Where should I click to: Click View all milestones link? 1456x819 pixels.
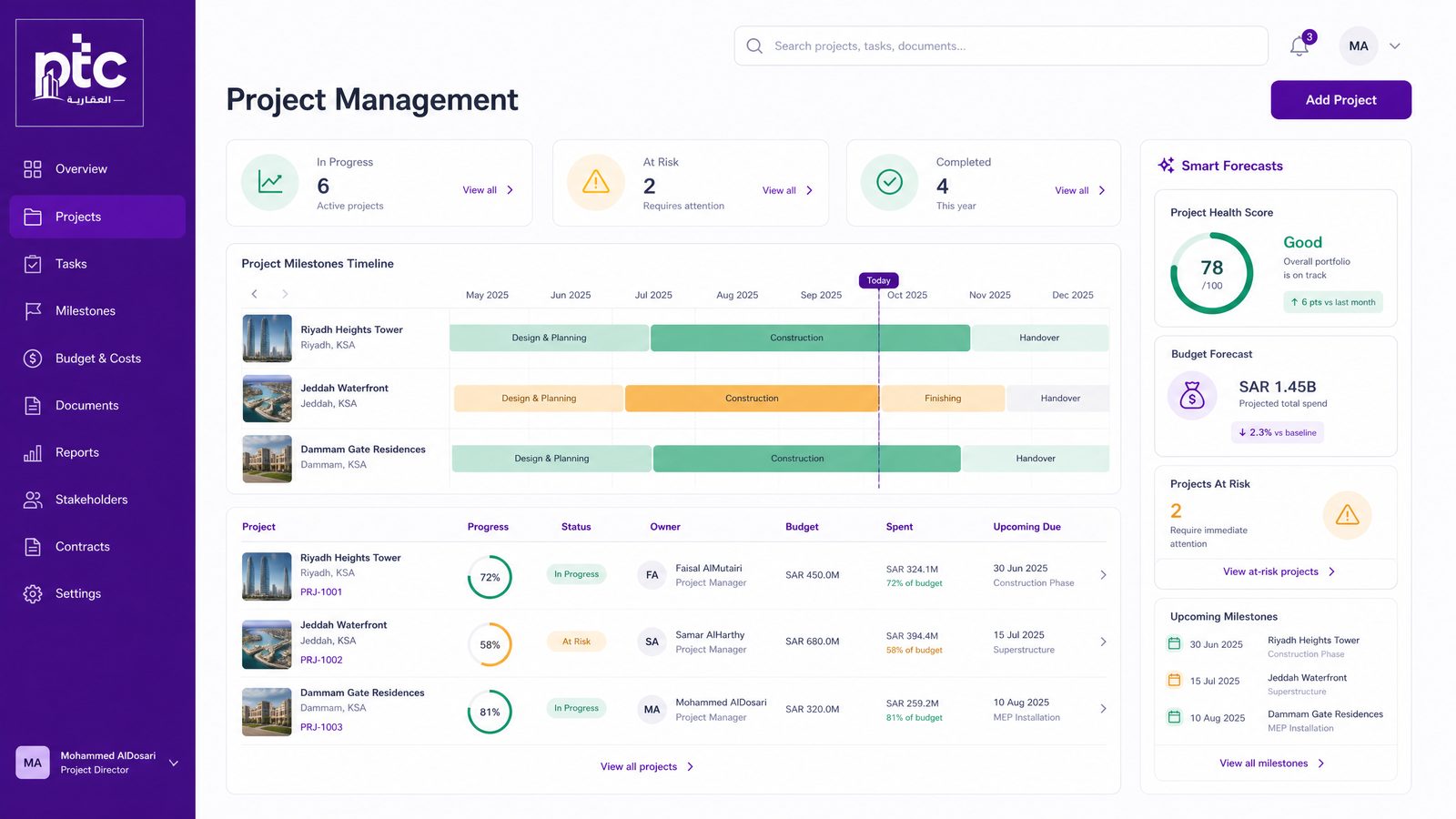click(1272, 763)
